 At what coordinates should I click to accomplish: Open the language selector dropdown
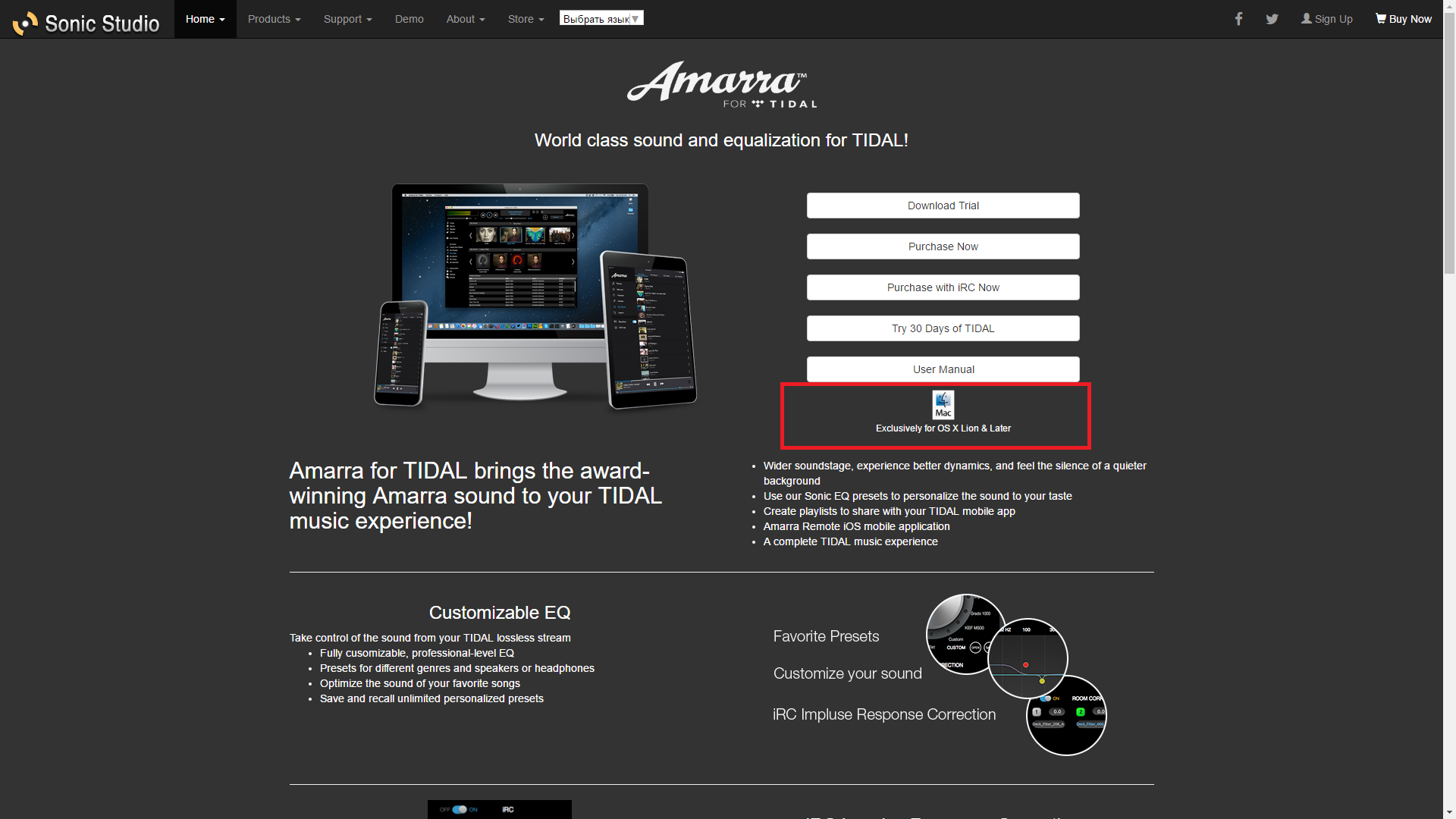tap(601, 18)
